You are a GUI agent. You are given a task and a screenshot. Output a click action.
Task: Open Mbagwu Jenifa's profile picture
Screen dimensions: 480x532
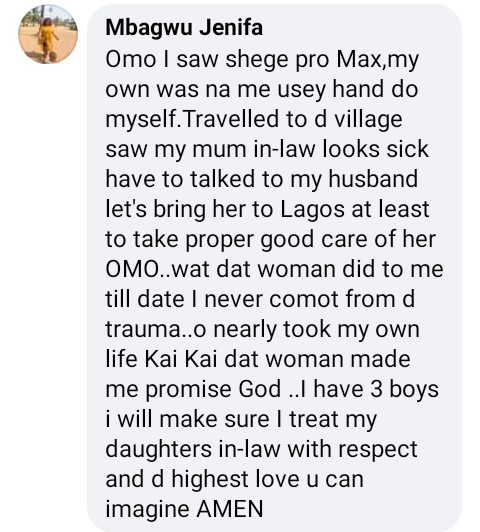48,34
